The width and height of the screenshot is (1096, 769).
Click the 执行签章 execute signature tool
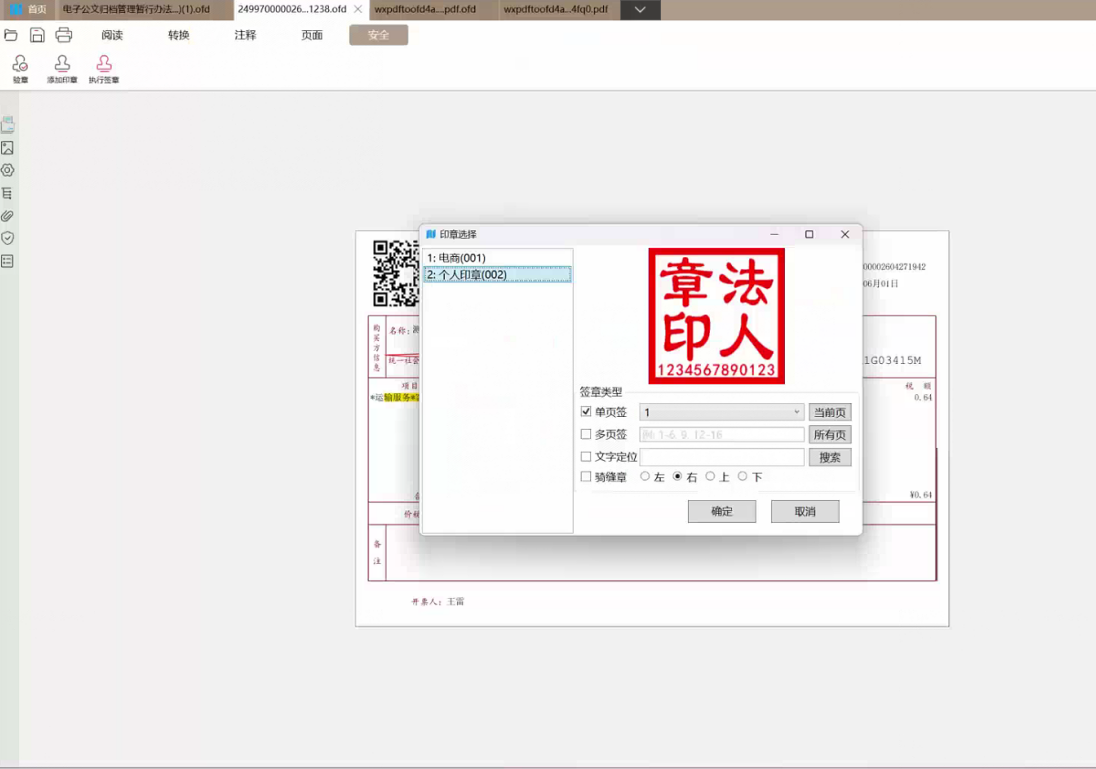click(103, 69)
